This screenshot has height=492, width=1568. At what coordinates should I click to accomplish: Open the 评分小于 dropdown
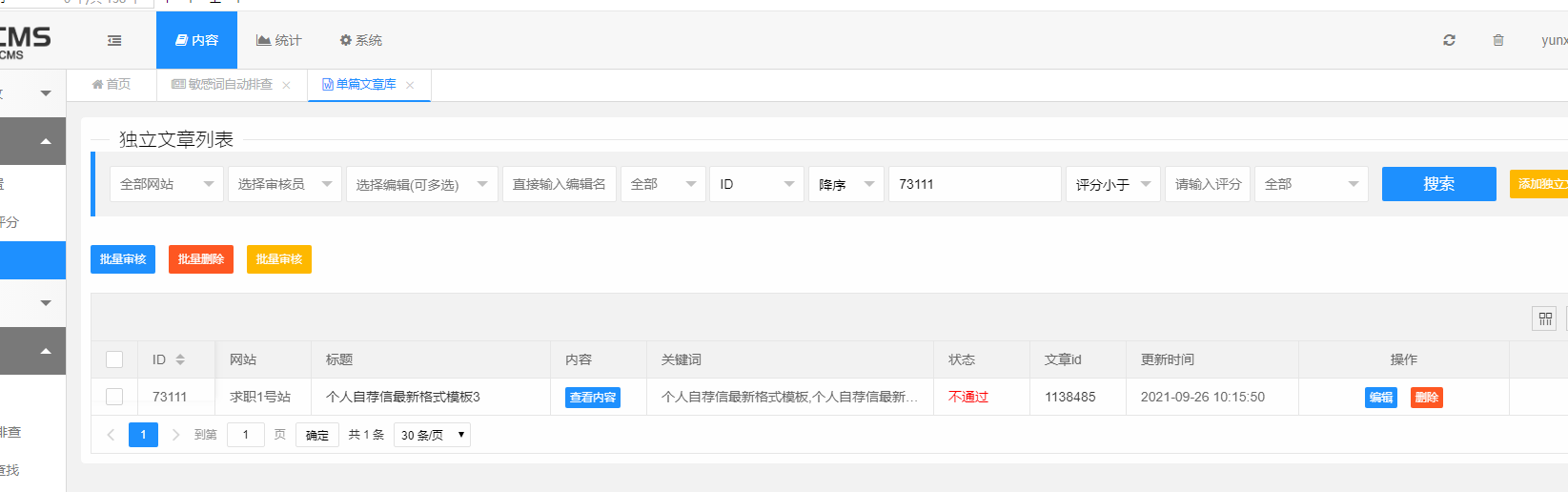coord(1112,184)
